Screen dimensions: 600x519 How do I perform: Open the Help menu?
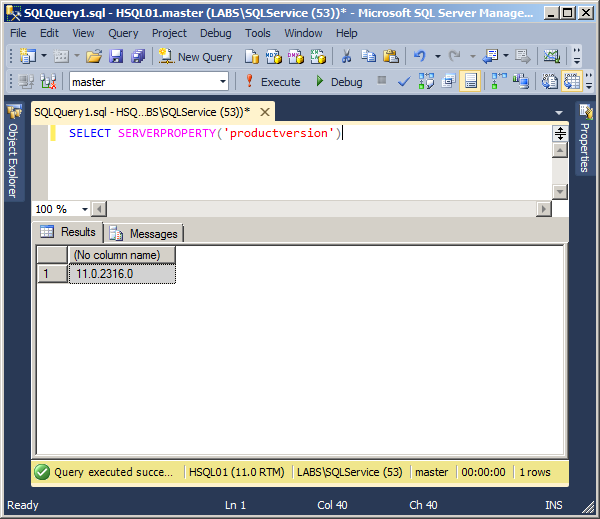click(x=346, y=33)
